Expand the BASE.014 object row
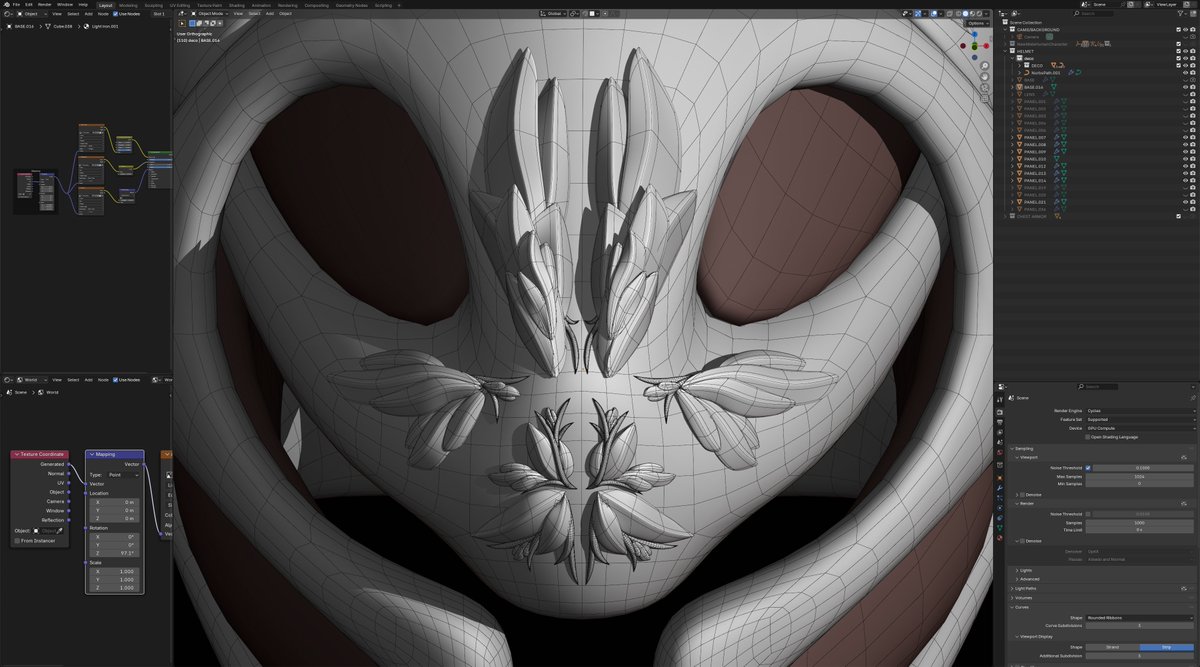Screen dimensions: 1200x667 click(x=1014, y=87)
